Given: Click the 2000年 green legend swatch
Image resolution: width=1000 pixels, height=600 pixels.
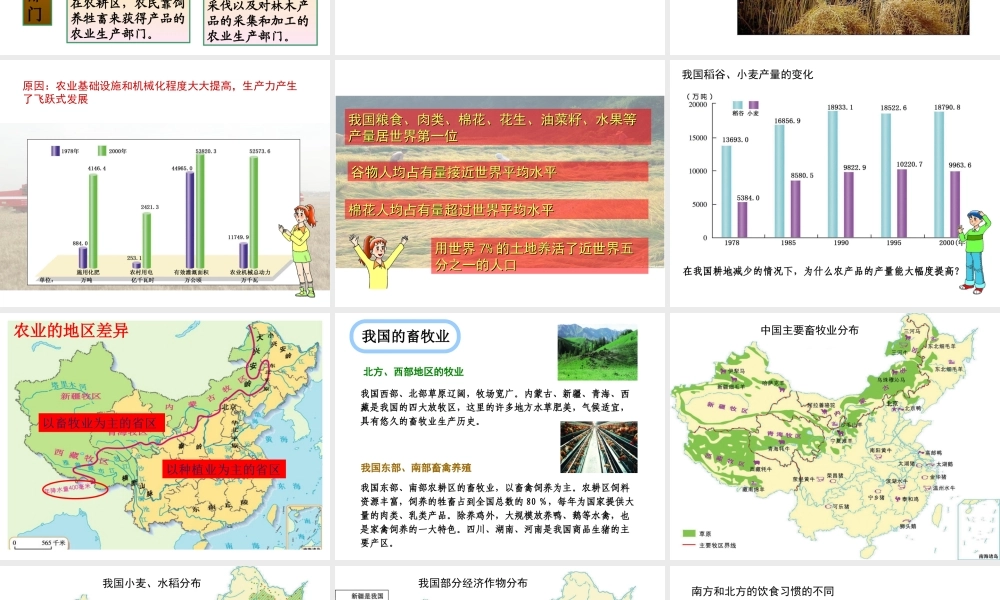Looking at the screenshot, I should click(x=101, y=150).
